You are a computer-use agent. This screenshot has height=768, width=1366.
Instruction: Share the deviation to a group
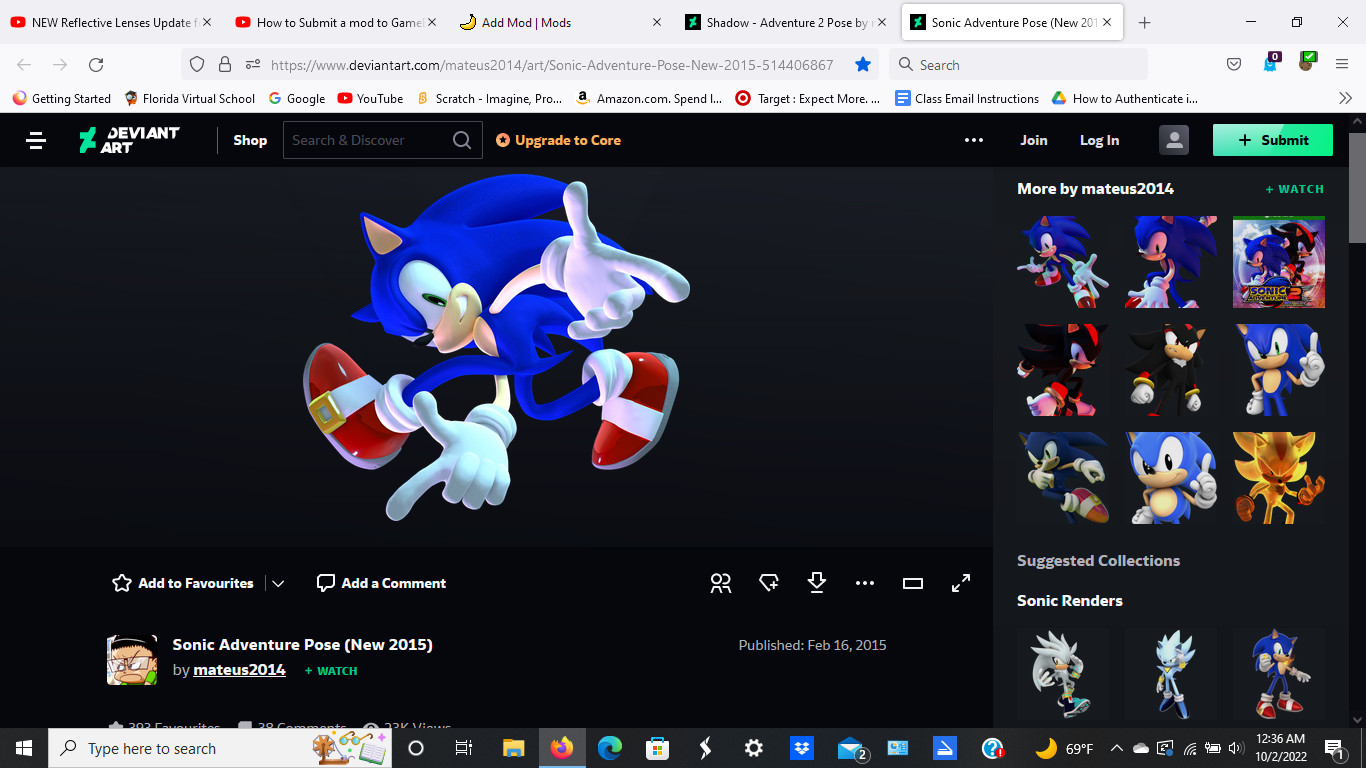[x=720, y=582]
